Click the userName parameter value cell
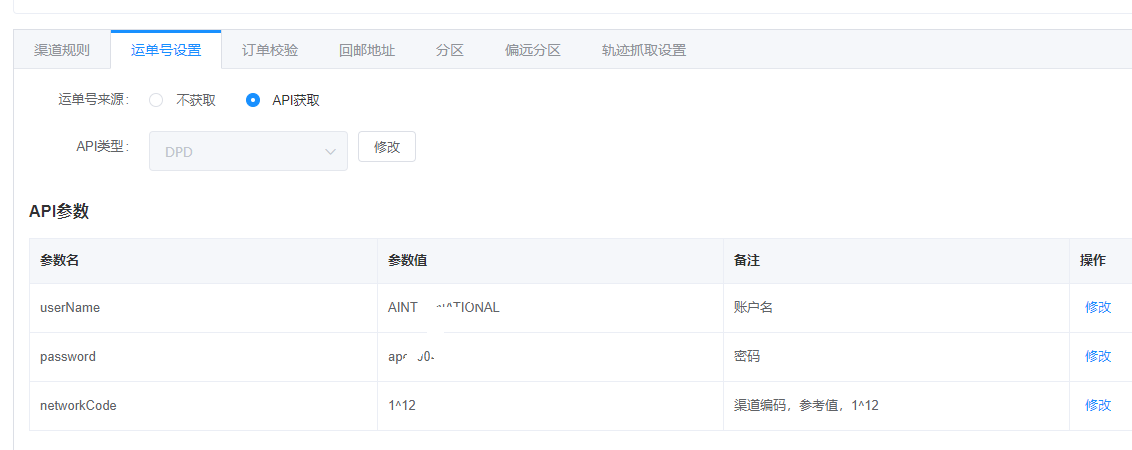Image resolution: width=1132 pixels, height=450 pixels. 549,308
